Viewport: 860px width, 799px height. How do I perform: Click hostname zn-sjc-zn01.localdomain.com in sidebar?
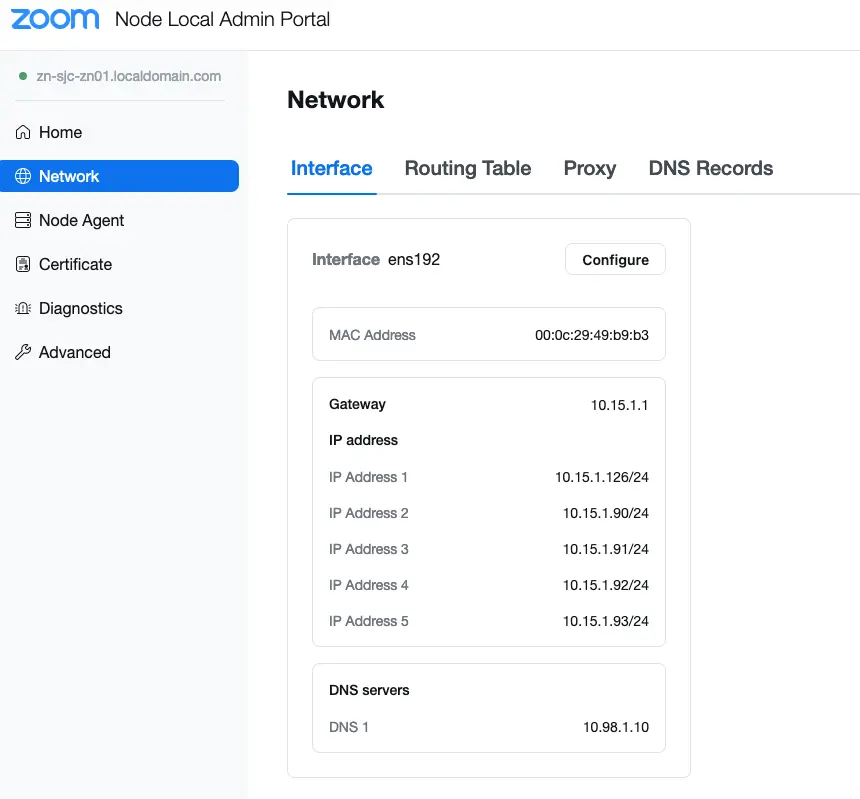(x=128, y=76)
